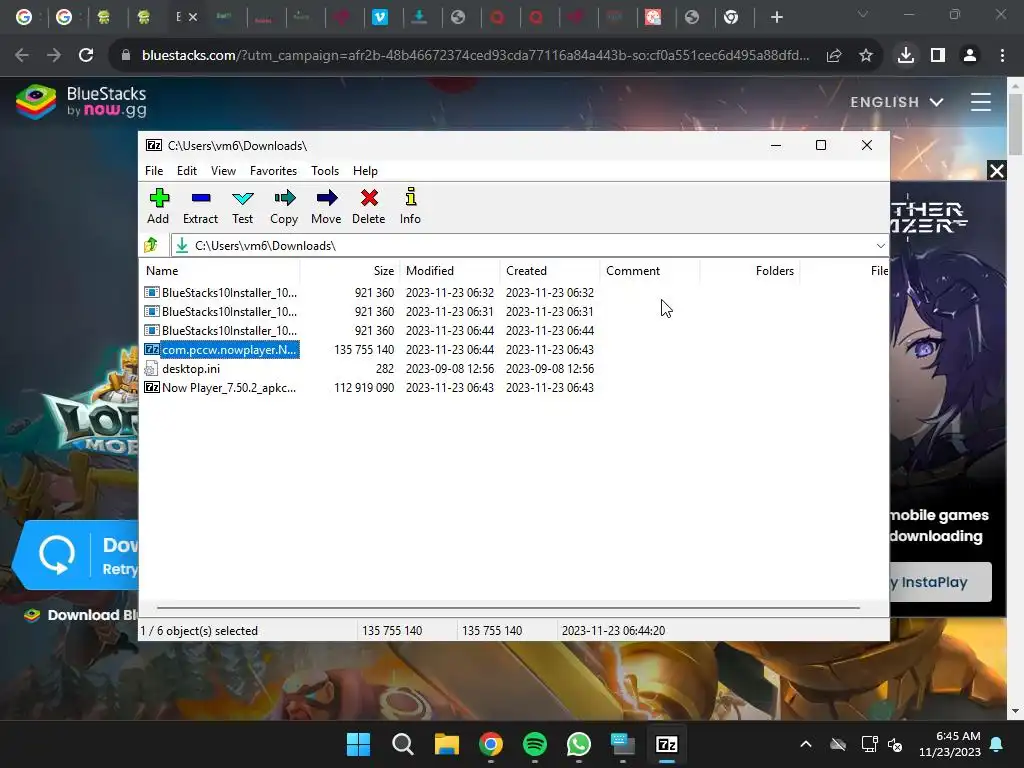Click the bluestacks.com URL address bar

[x=475, y=56]
